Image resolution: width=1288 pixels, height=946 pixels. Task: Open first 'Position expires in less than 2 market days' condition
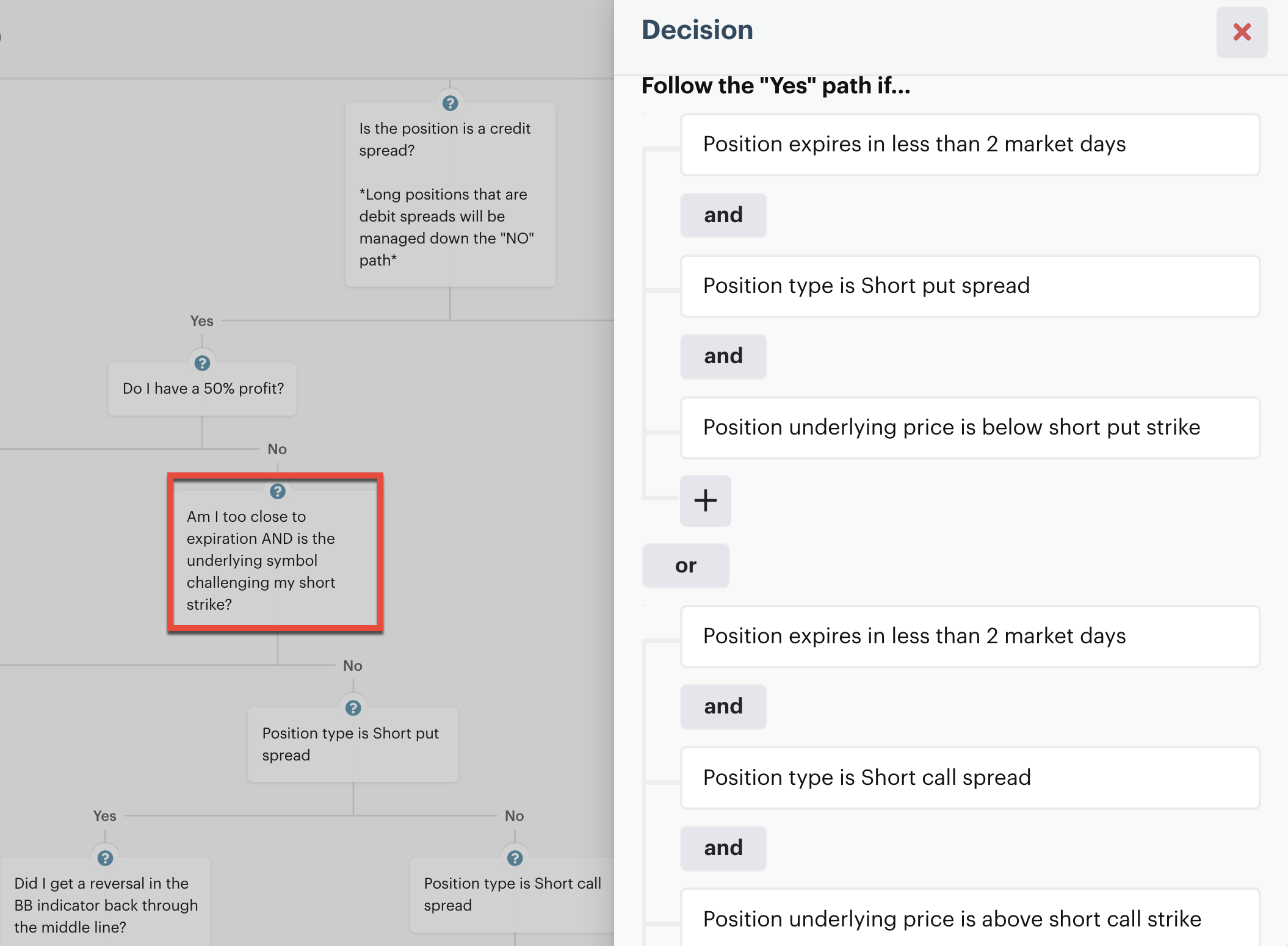[x=969, y=145]
